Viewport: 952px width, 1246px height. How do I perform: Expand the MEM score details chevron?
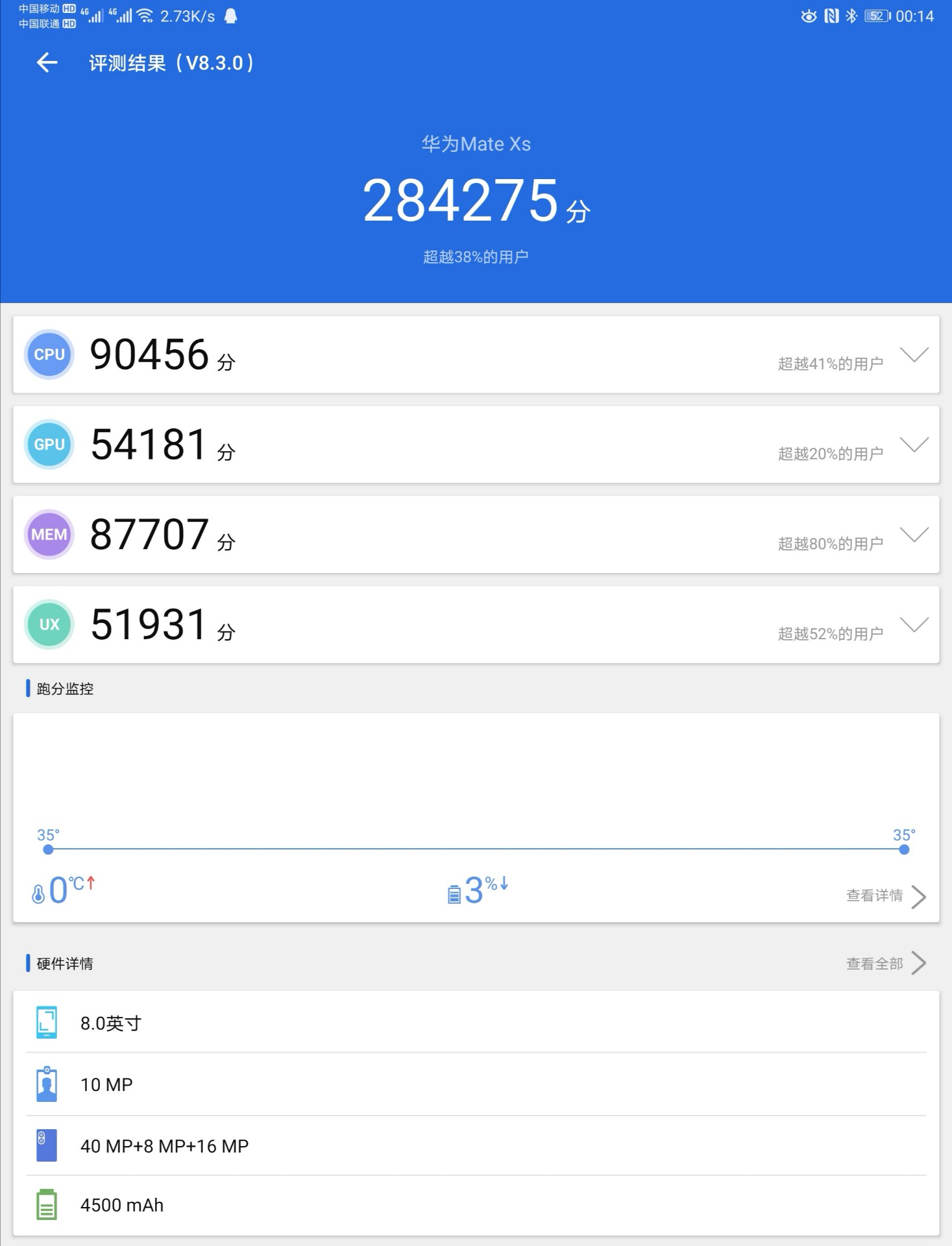914,534
